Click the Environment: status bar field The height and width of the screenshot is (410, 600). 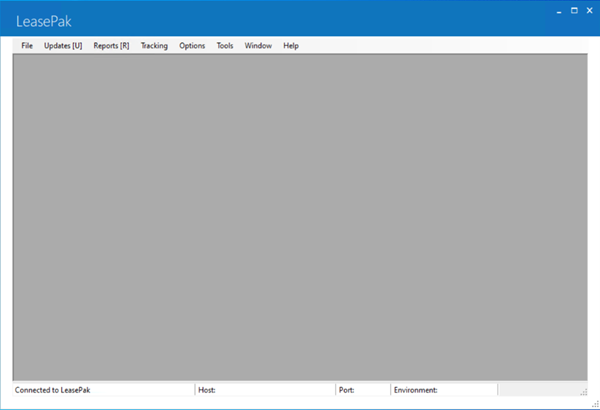click(444, 390)
